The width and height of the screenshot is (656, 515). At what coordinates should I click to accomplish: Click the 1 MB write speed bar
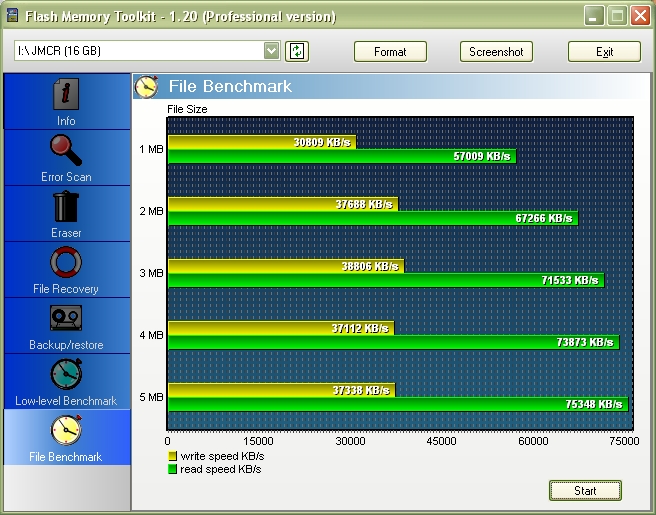tap(261, 142)
